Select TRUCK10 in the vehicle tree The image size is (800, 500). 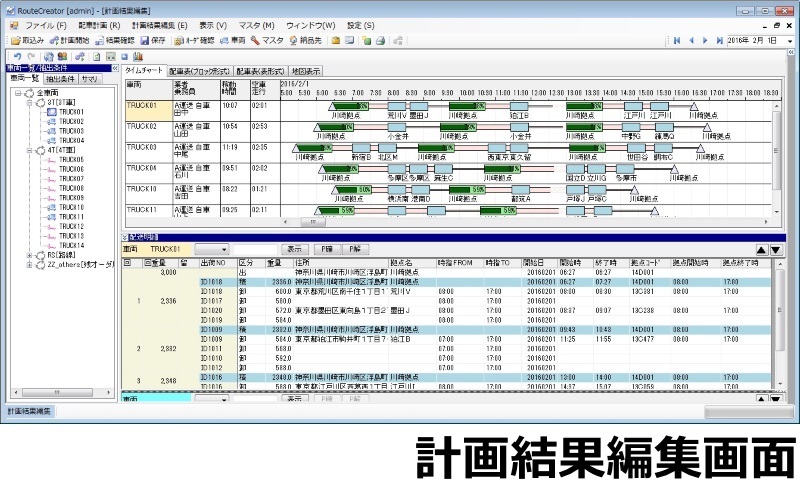coord(71,207)
